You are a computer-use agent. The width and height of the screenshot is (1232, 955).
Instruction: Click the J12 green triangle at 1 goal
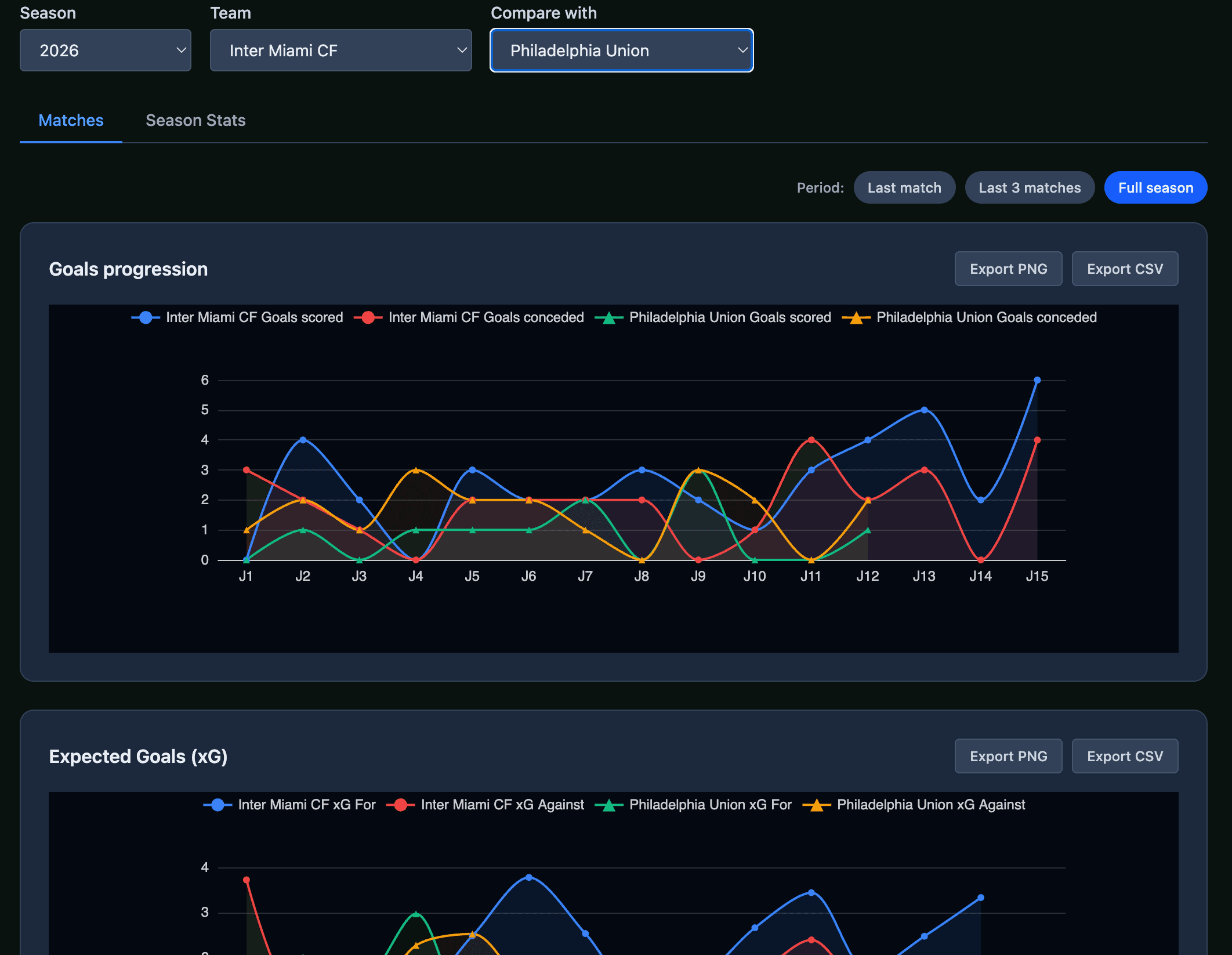868,530
